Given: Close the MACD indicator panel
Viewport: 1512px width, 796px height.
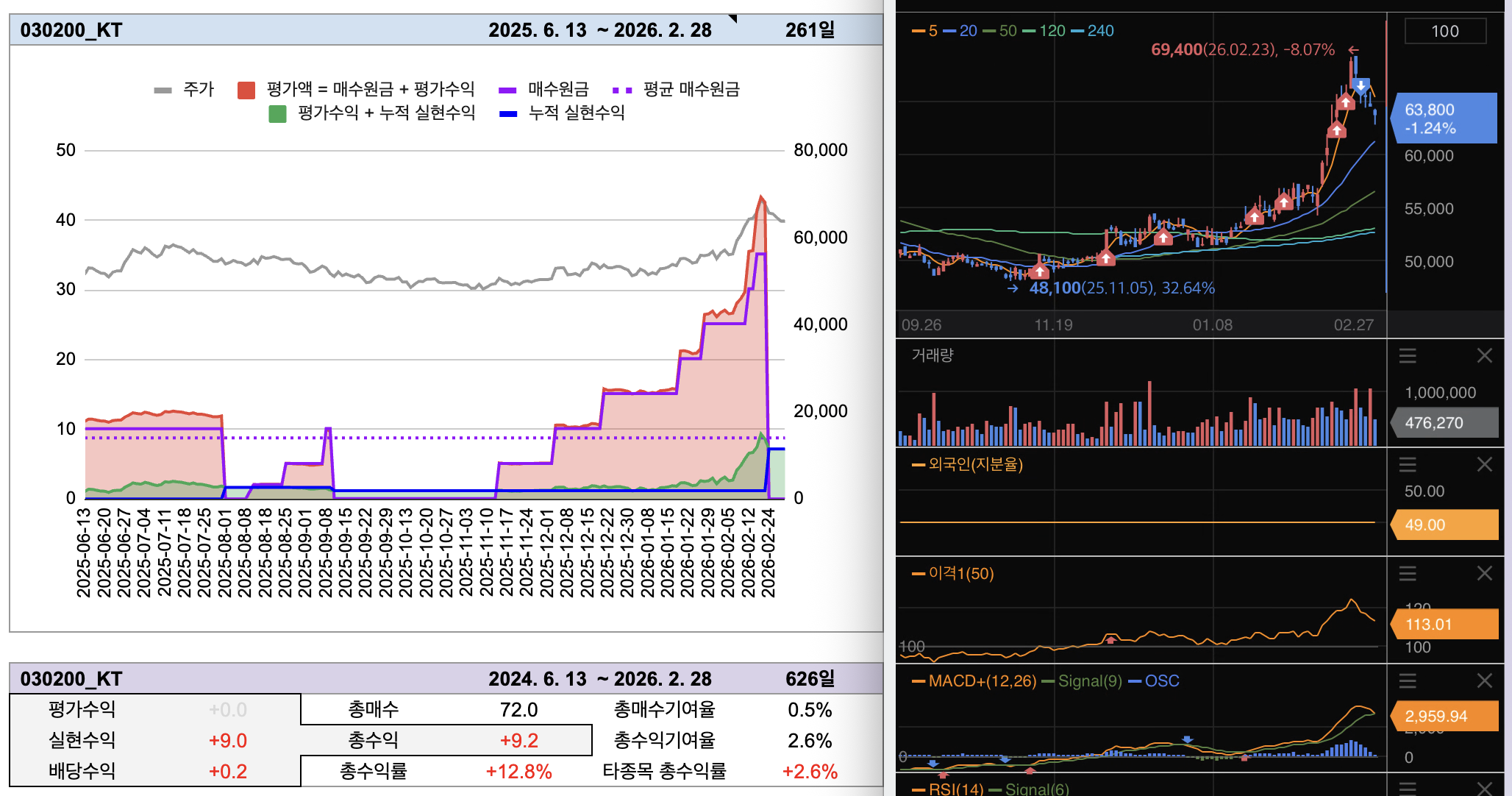Looking at the screenshot, I should (x=1485, y=680).
